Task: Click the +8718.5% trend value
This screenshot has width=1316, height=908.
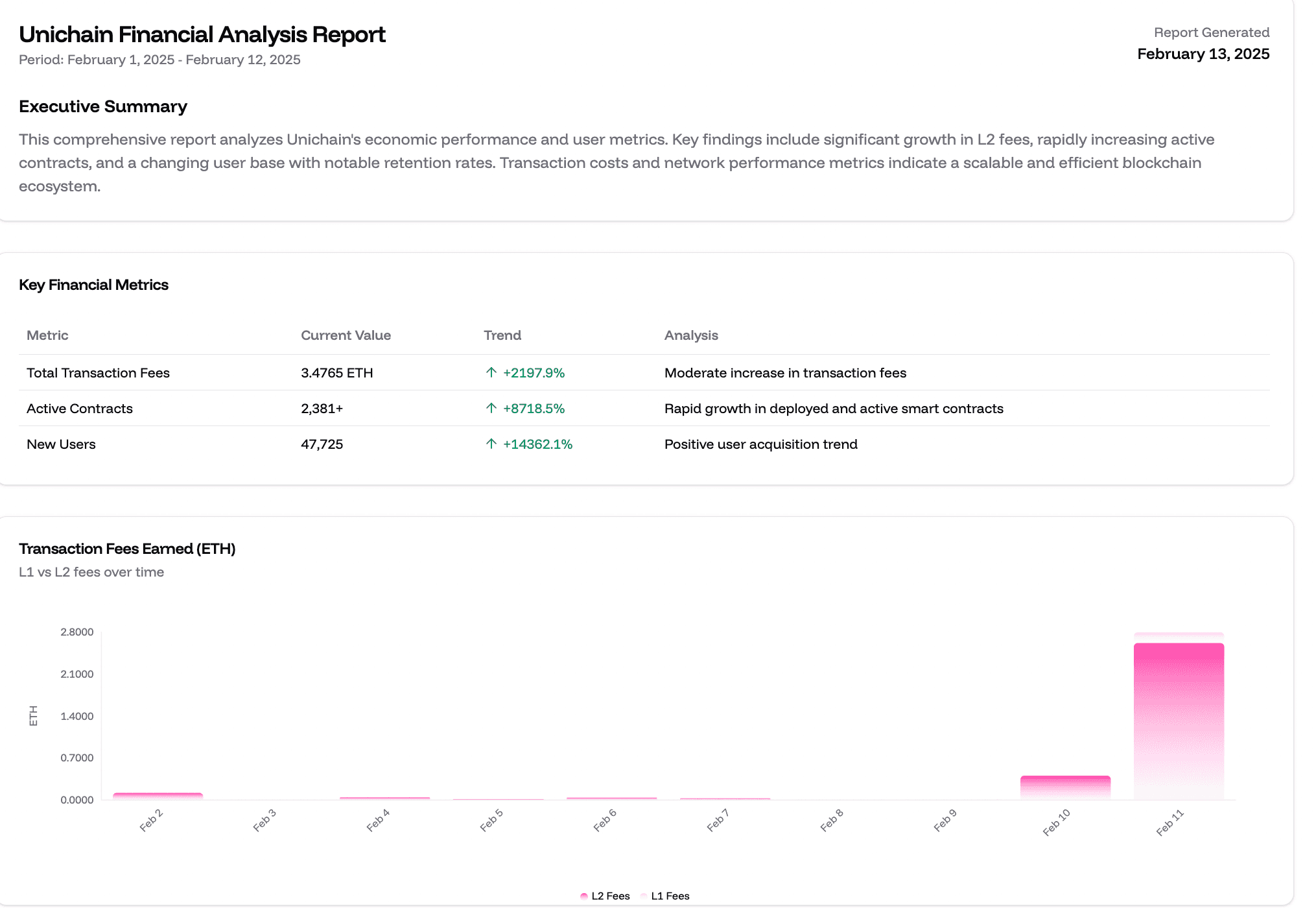Action: pos(534,409)
